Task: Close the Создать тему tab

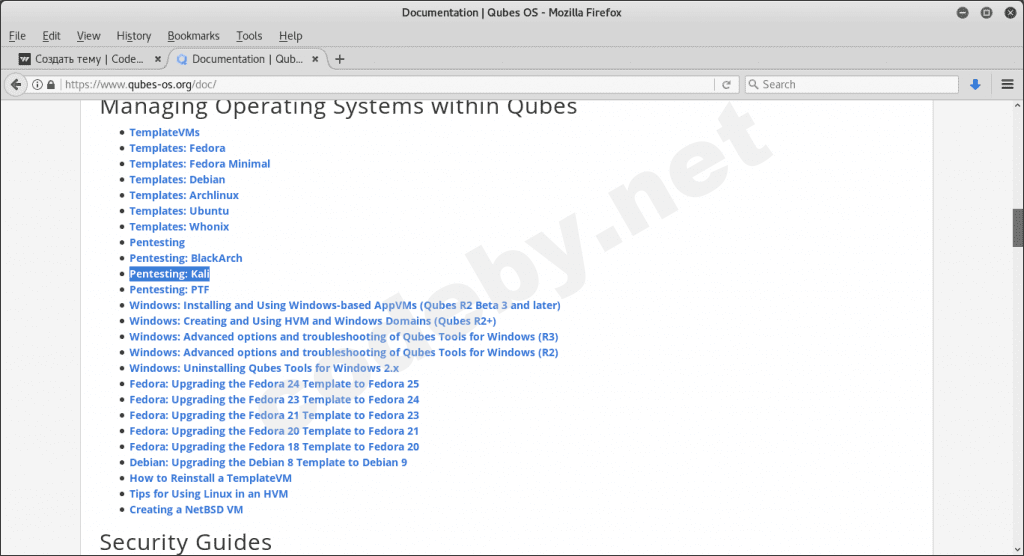Action: pos(157,59)
